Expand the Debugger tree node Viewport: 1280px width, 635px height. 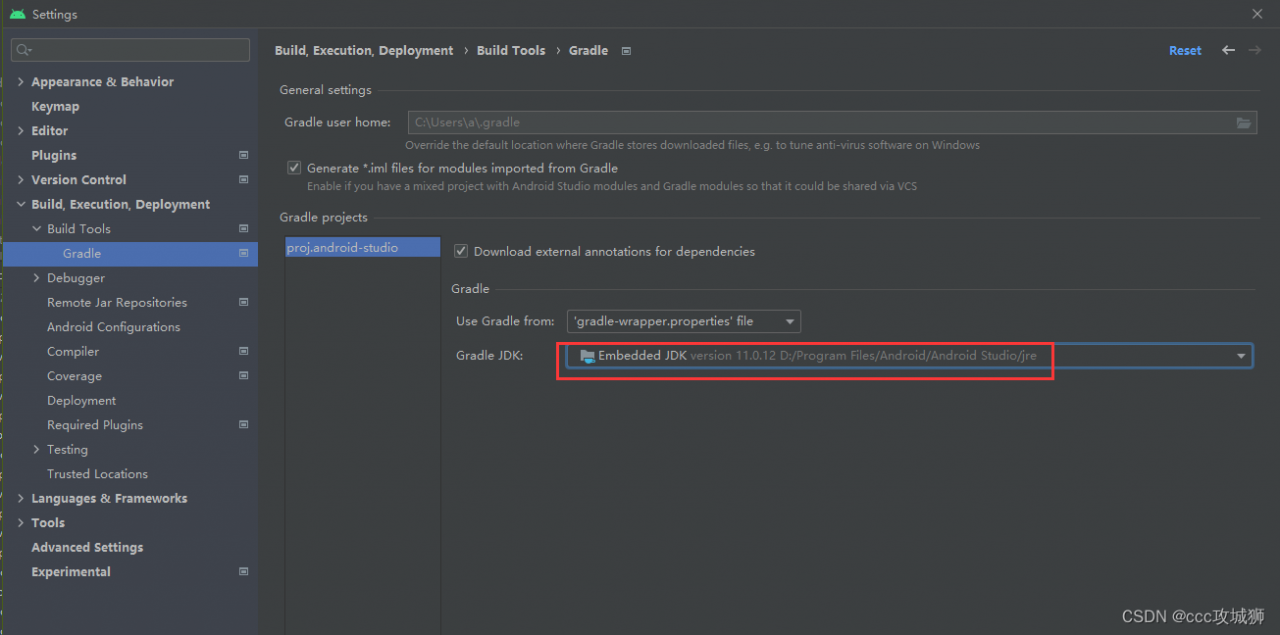[37, 278]
